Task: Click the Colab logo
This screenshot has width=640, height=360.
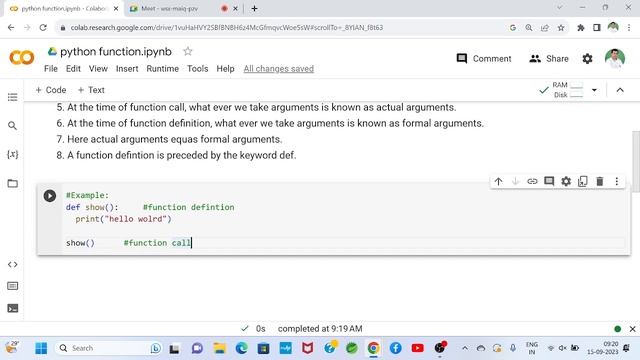Action: [x=22, y=58]
